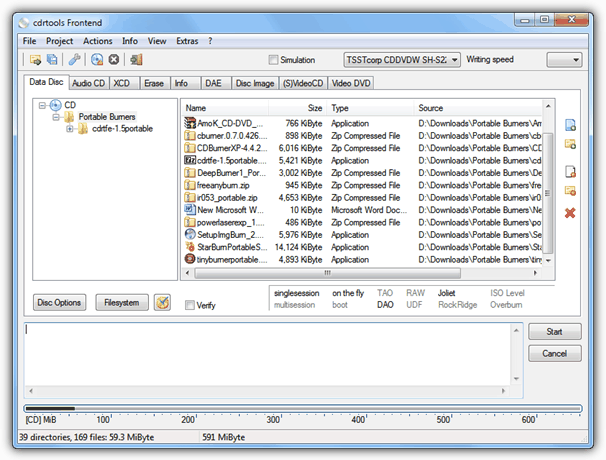606x460 pixels.
Task: Click the save project toolbar icon
Action: 52,60
